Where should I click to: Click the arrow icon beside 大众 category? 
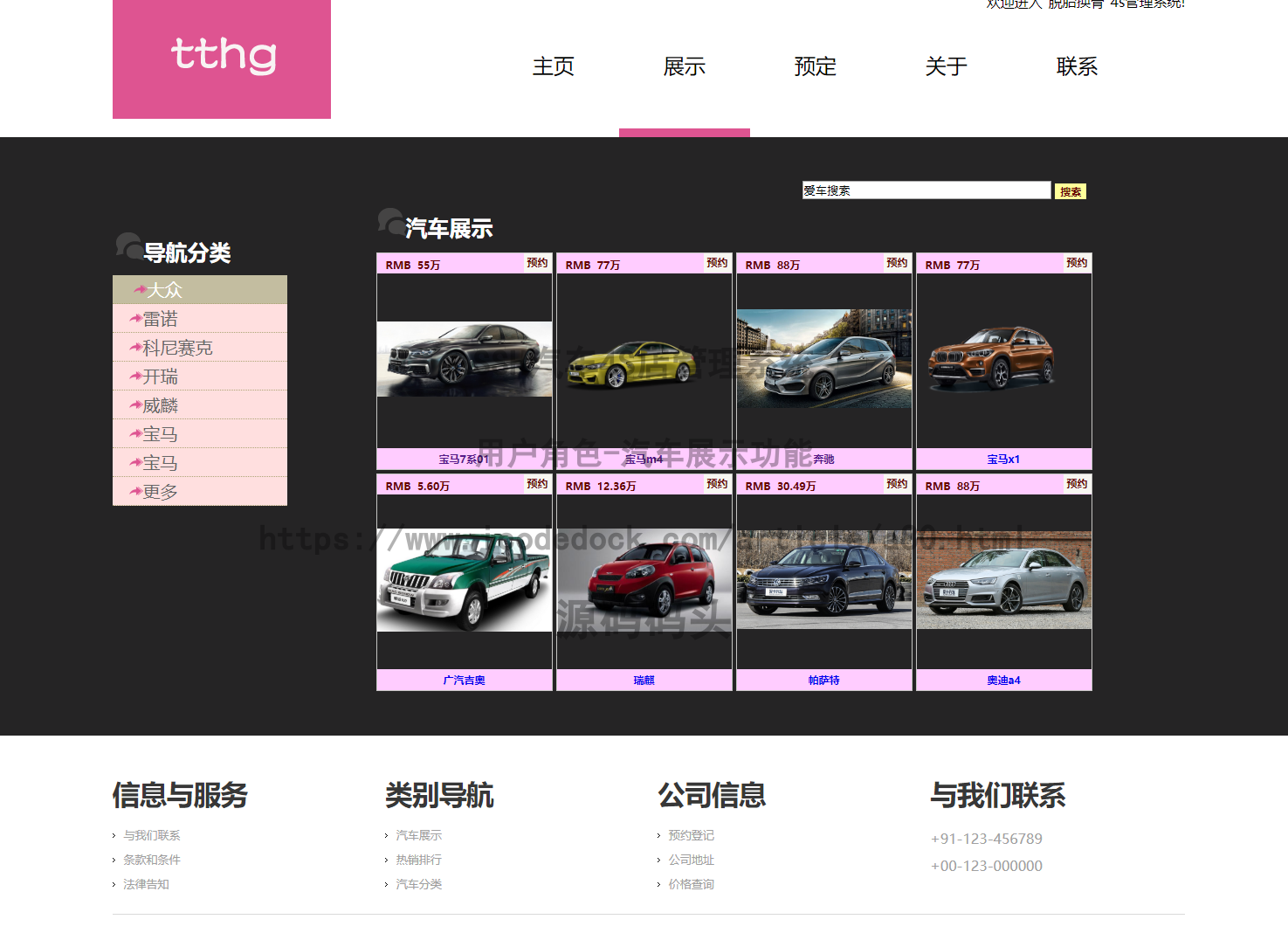pyautogui.click(x=138, y=289)
